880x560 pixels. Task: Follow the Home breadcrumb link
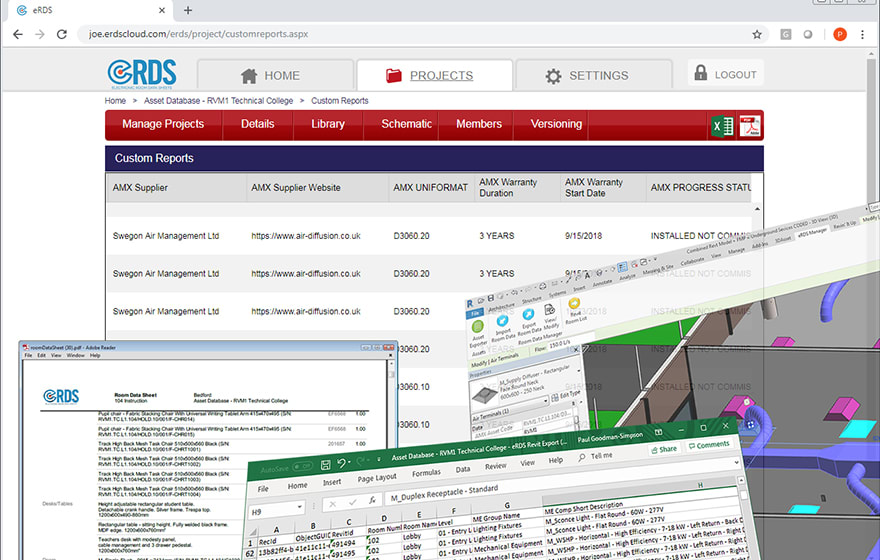(115, 100)
